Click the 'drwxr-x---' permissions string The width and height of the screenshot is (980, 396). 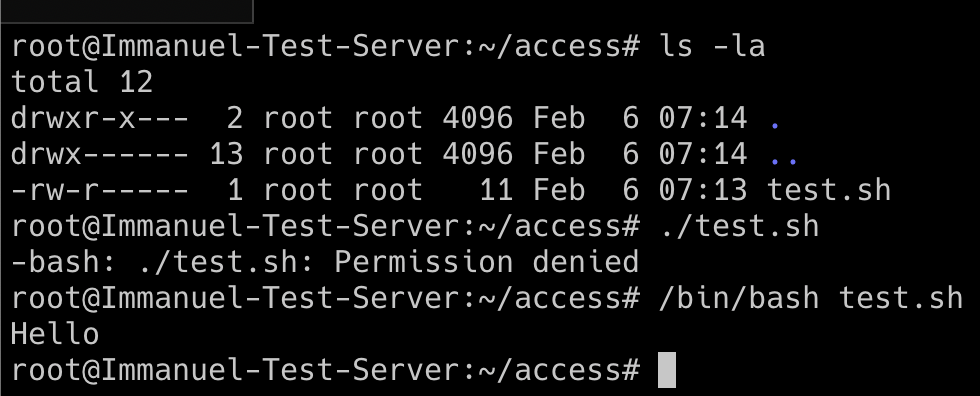[x=99, y=118]
